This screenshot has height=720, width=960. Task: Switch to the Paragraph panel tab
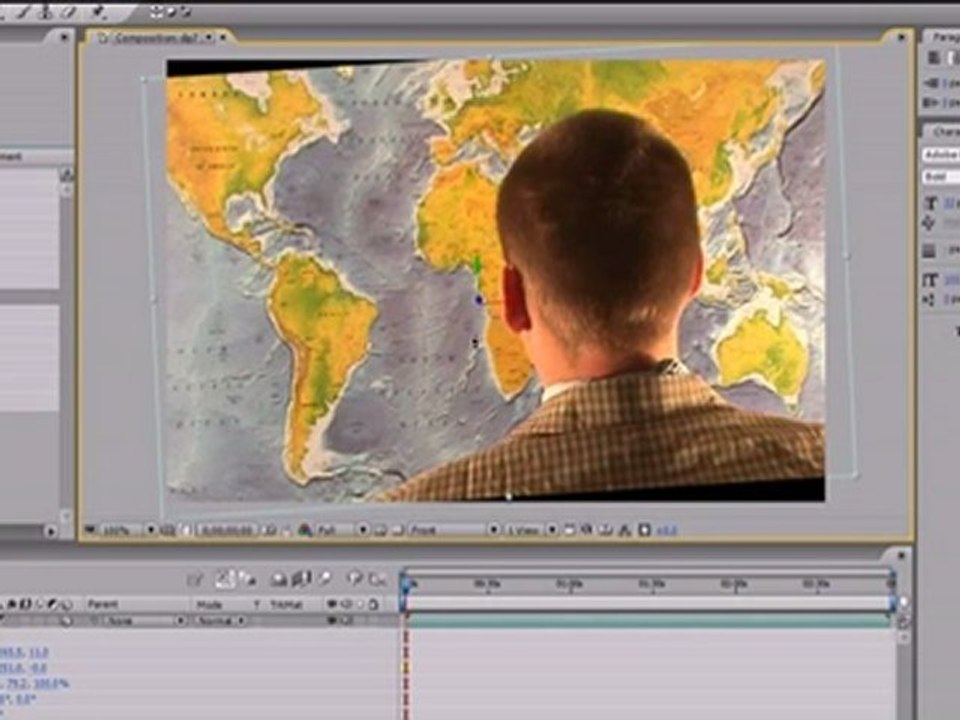(x=945, y=37)
